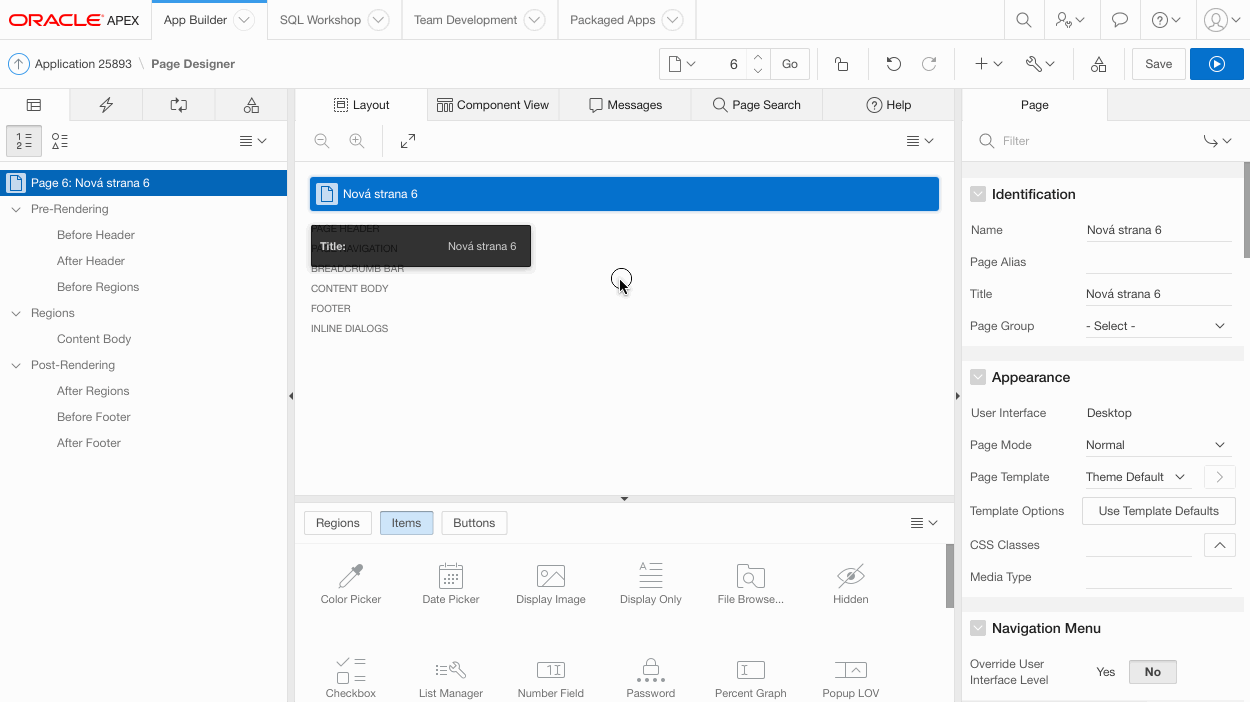Click the Save button
This screenshot has height=702, width=1250.
[x=1158, y=64]
